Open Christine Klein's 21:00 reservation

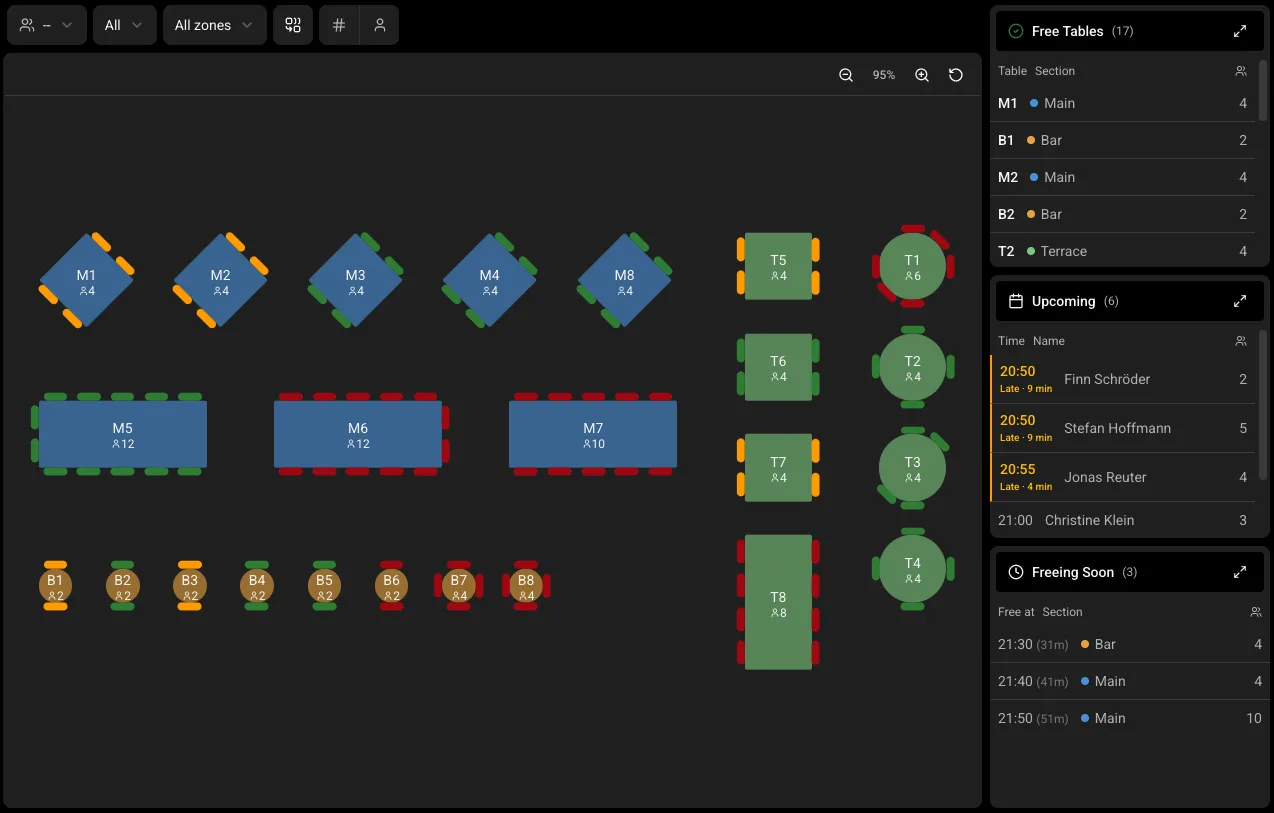tap(1124, 520)
